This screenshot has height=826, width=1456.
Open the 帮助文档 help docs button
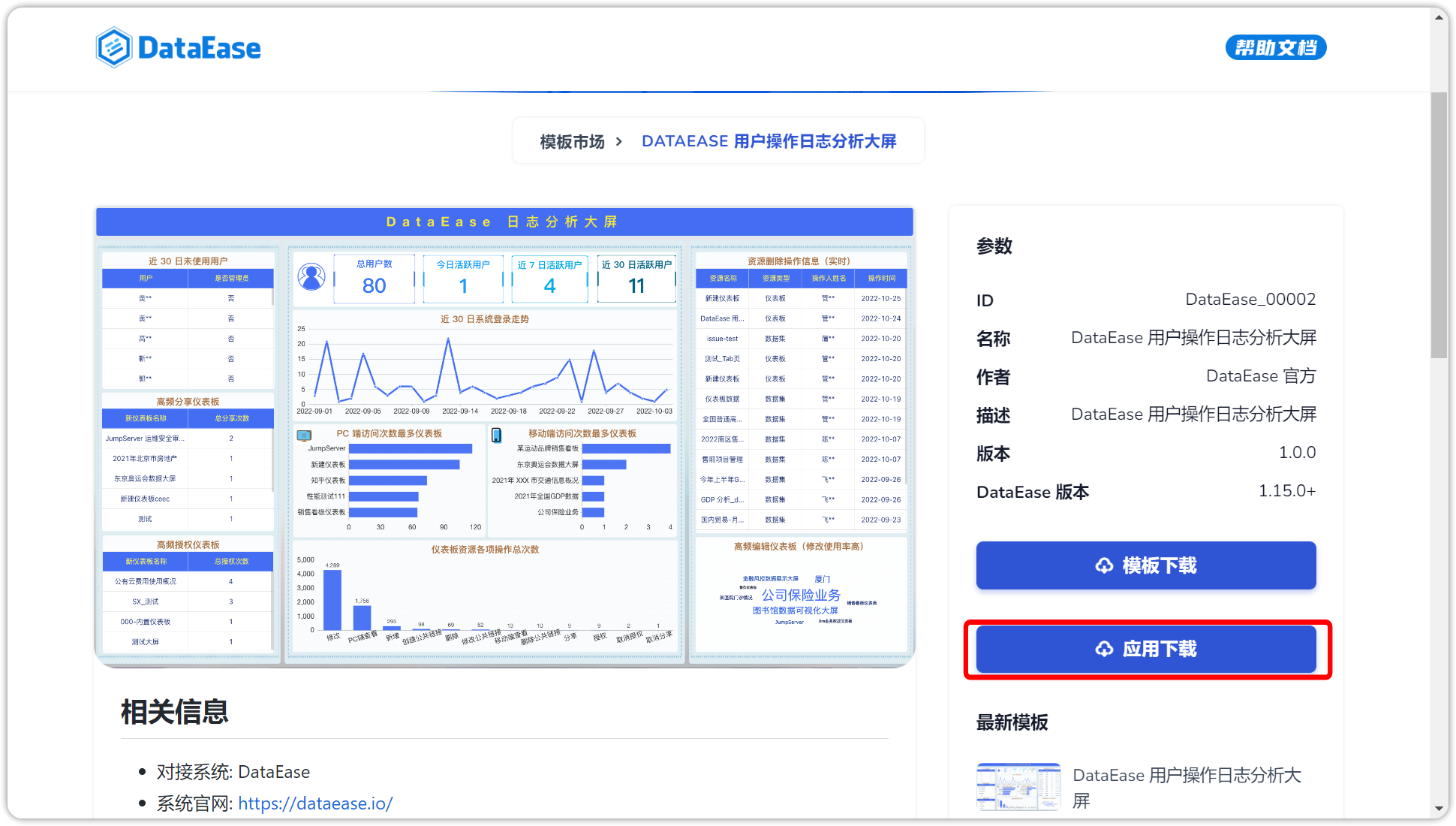(x=1276, y=47)
